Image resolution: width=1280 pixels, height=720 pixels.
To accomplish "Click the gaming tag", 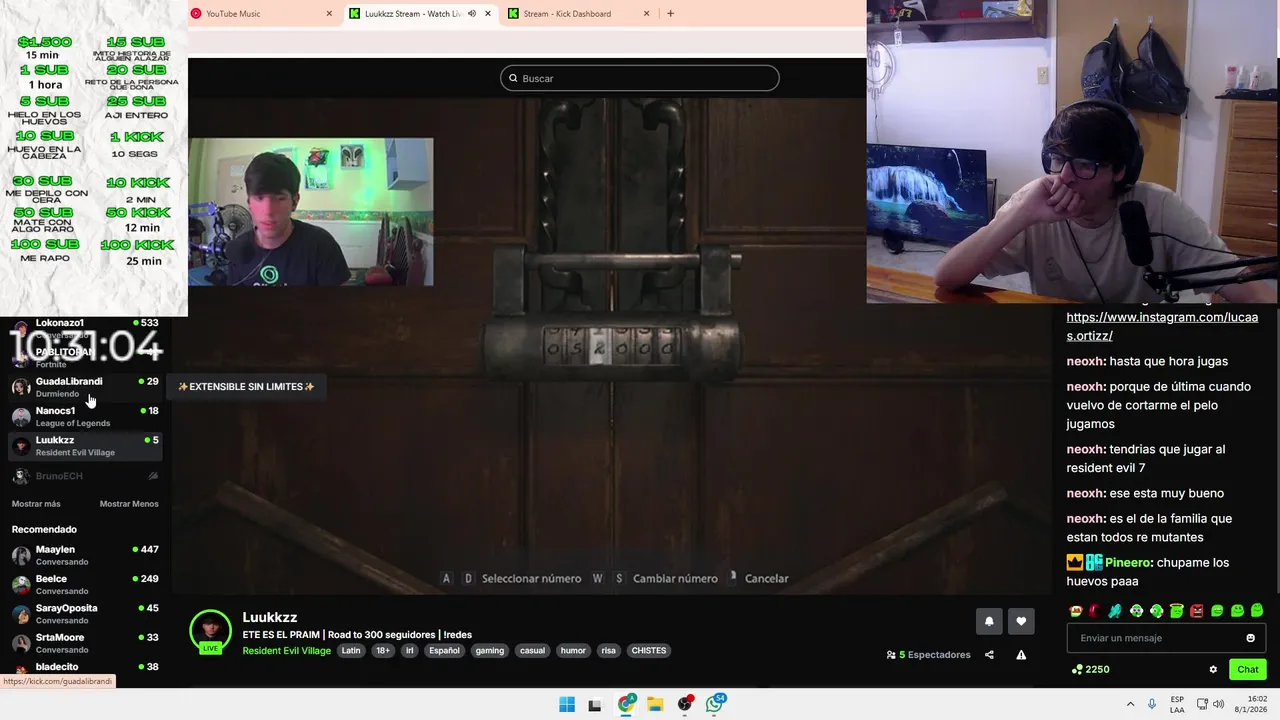I will (490, 651).
